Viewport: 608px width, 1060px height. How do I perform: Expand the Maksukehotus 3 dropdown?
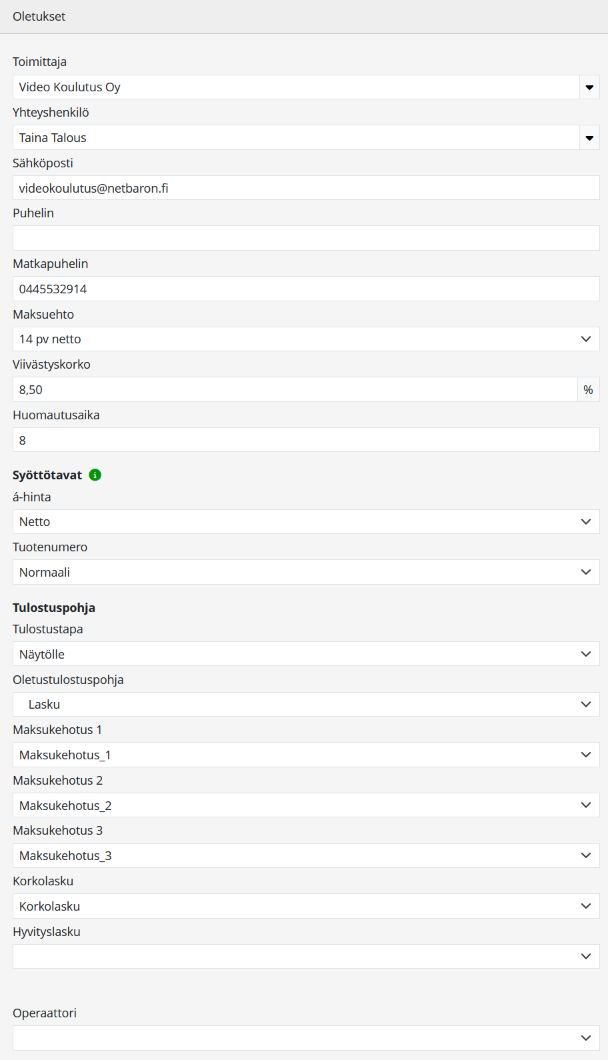(305, 856)
